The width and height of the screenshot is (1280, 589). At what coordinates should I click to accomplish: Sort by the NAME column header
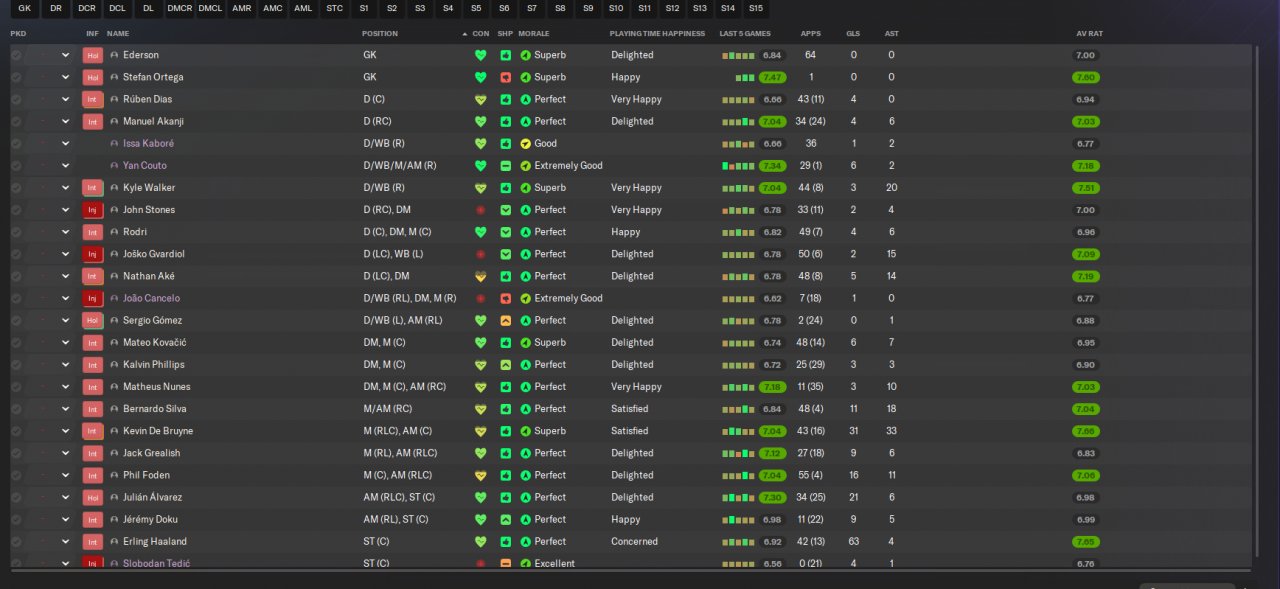click(118, 34)
